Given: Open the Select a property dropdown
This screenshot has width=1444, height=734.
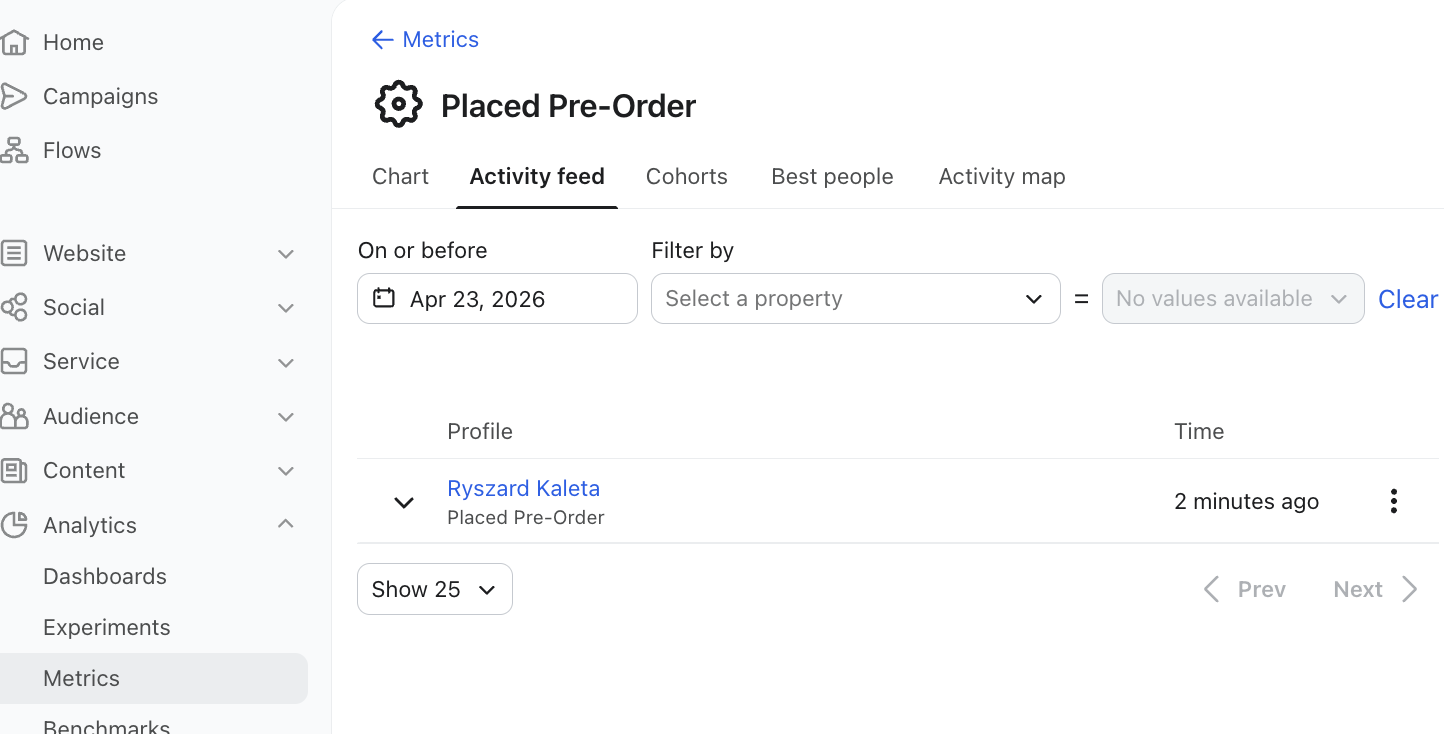Looking at the screenshot, I should pyautogui.click(x=855, y=298).
